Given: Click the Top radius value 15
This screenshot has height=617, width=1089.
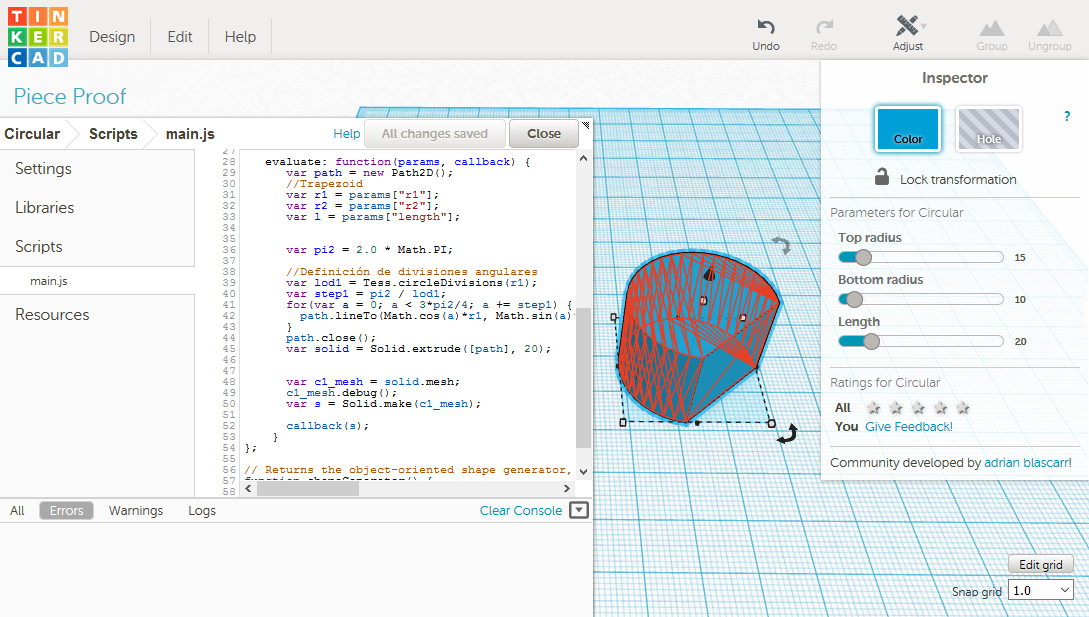Looking at the screenshot, I should click(1020, 258).
